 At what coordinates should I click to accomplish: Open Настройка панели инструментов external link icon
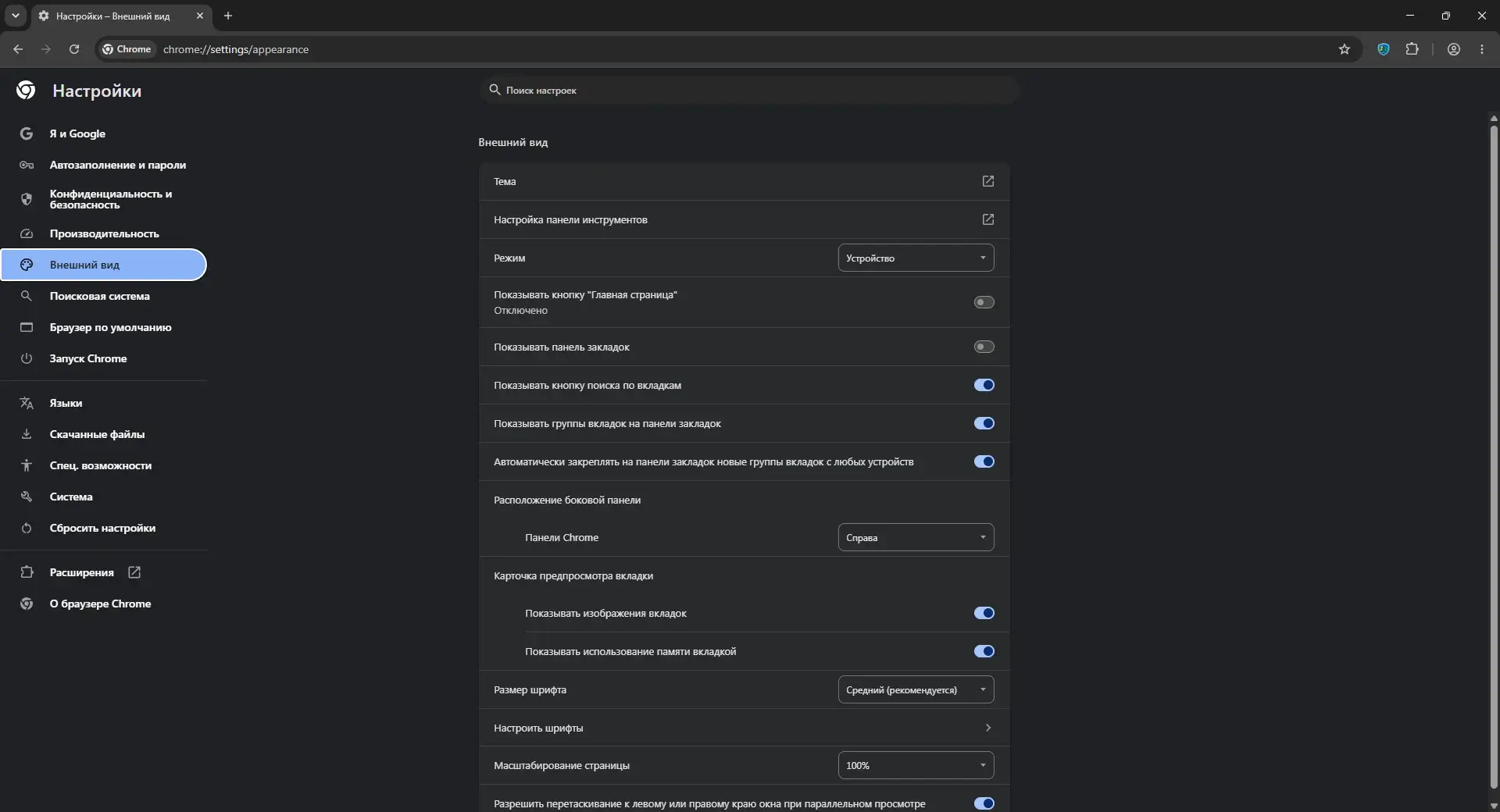(x=988, y=219)
